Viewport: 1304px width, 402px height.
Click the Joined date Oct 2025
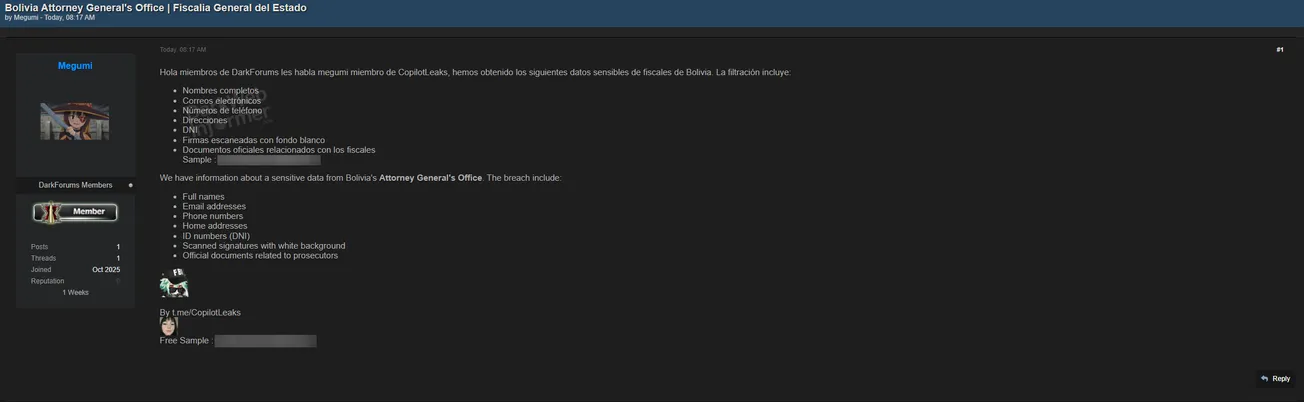106,270
